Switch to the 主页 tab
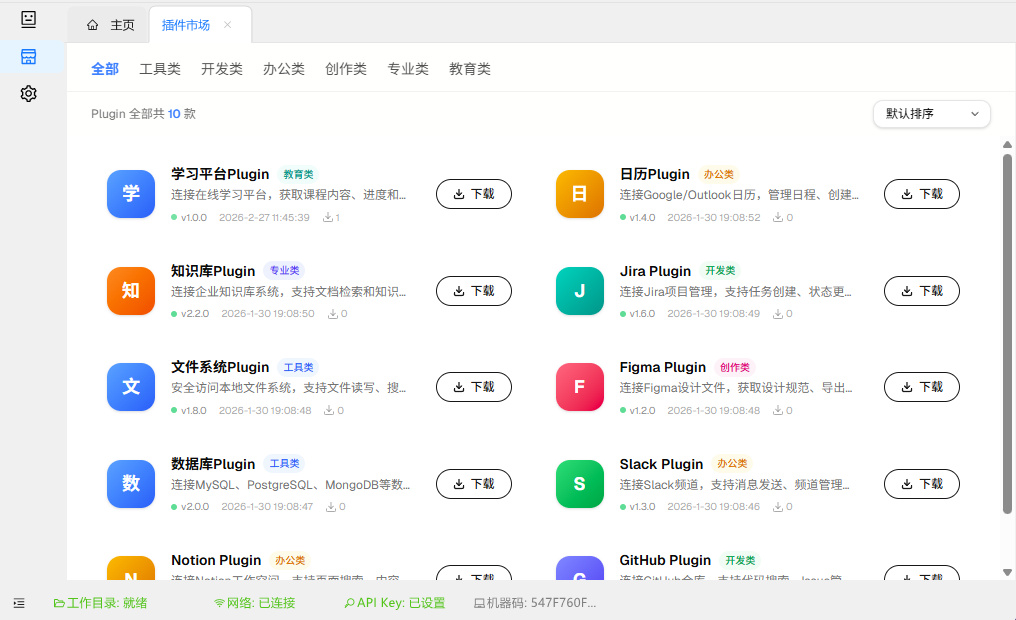1016x620 pixels. pyautogui.click(x=110, y=25)
